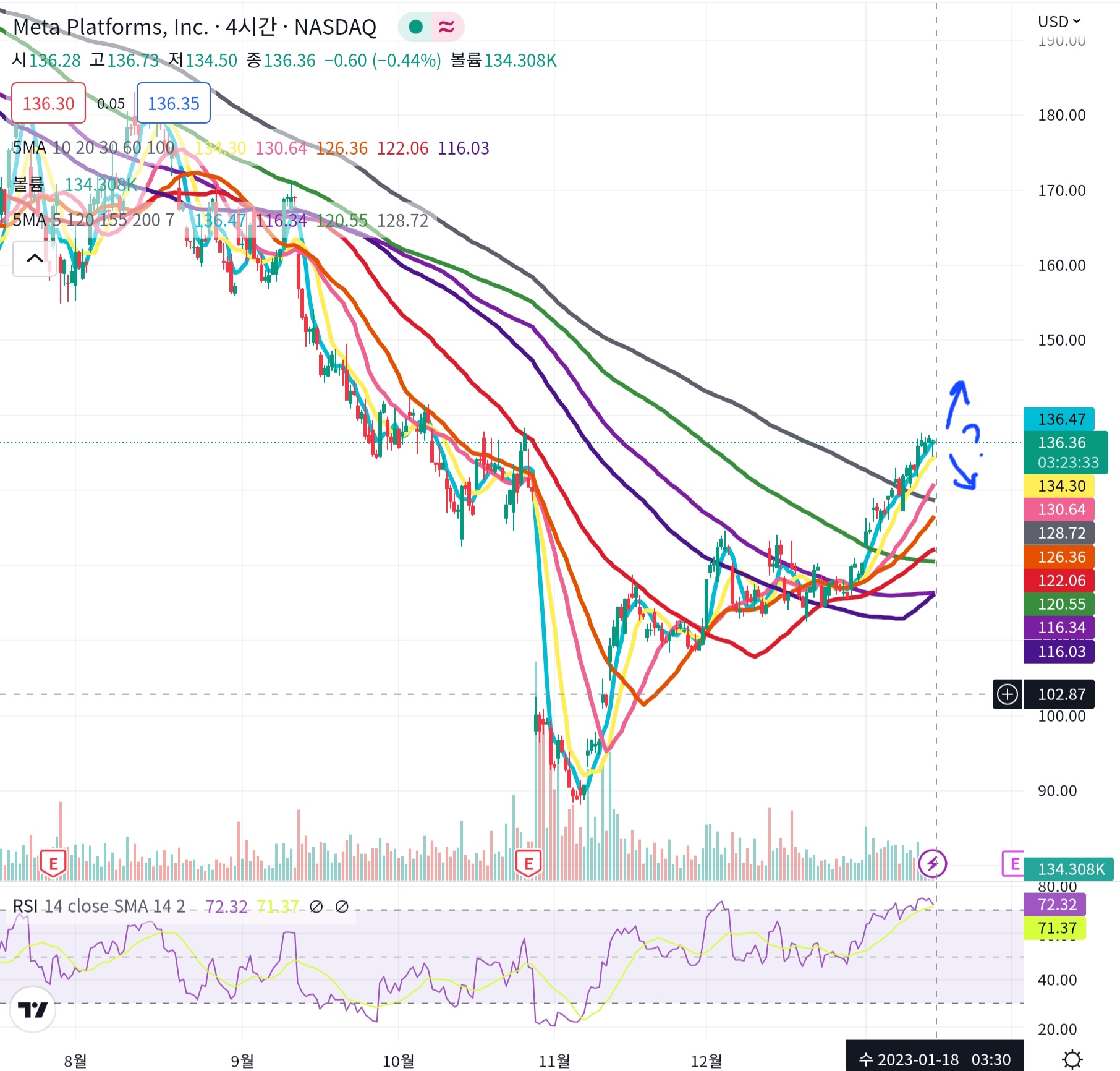Click the current price 136.36 countdown label

(1066, 453)
